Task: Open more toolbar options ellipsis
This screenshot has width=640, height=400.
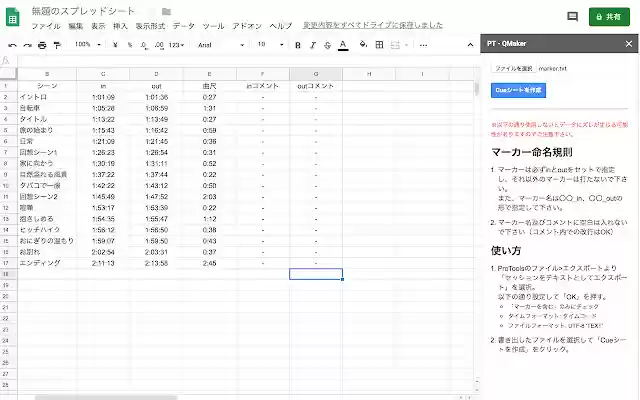Action: point(423,45)
